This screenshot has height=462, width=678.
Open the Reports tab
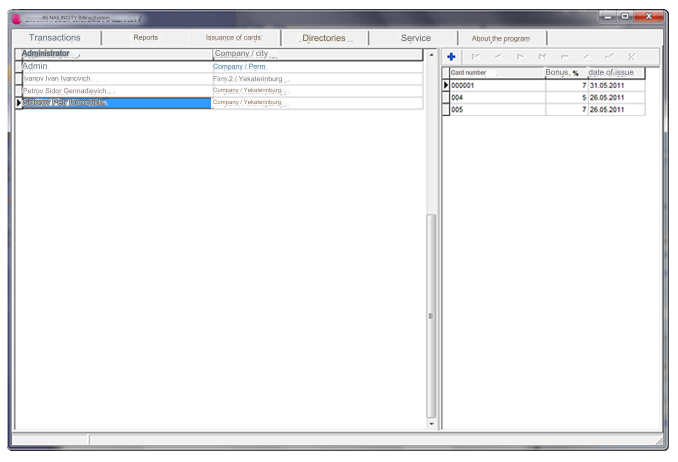click(146, 38)
